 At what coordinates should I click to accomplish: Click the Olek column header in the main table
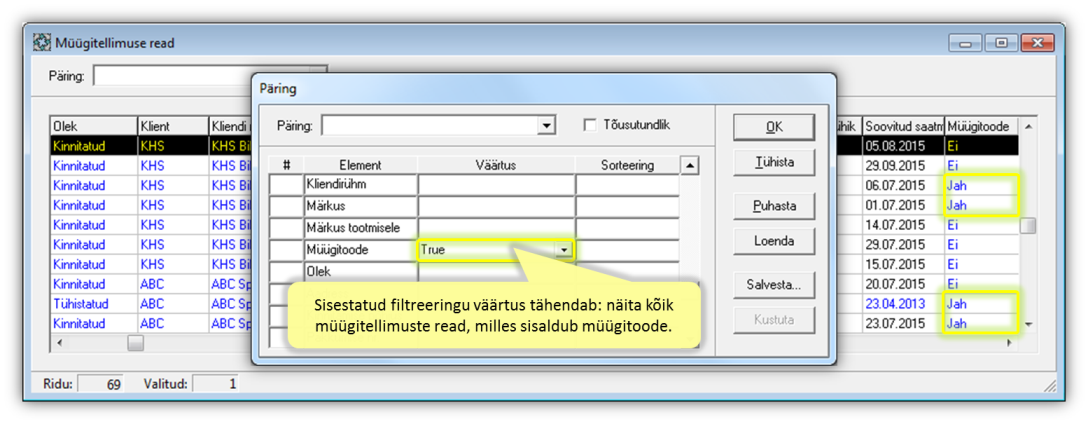94,127
